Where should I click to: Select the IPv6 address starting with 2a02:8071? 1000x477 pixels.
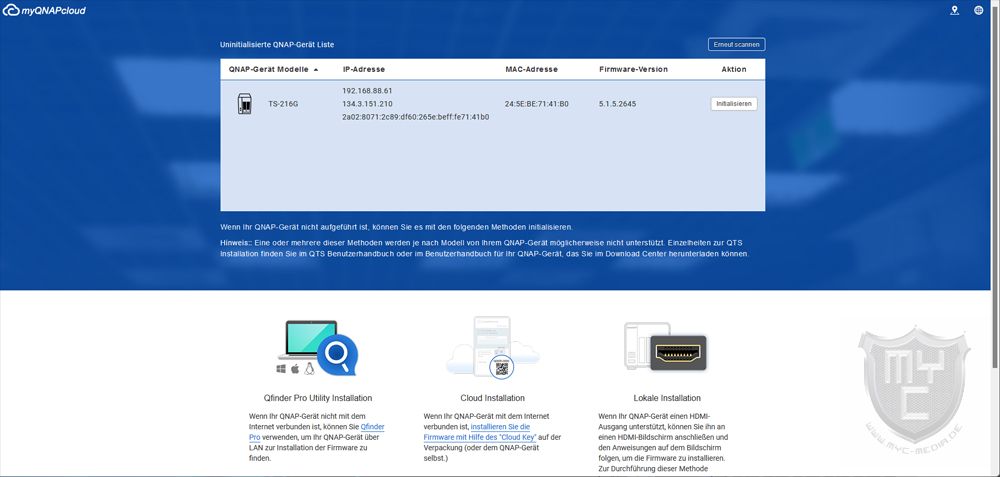416,117
